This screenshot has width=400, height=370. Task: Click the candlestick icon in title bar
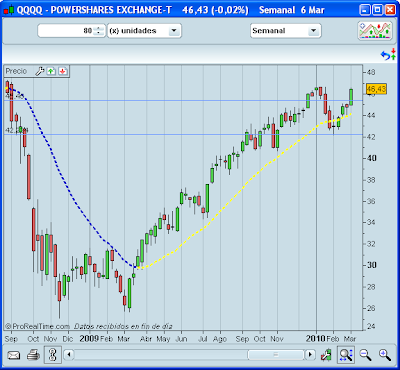click(9, 10)
